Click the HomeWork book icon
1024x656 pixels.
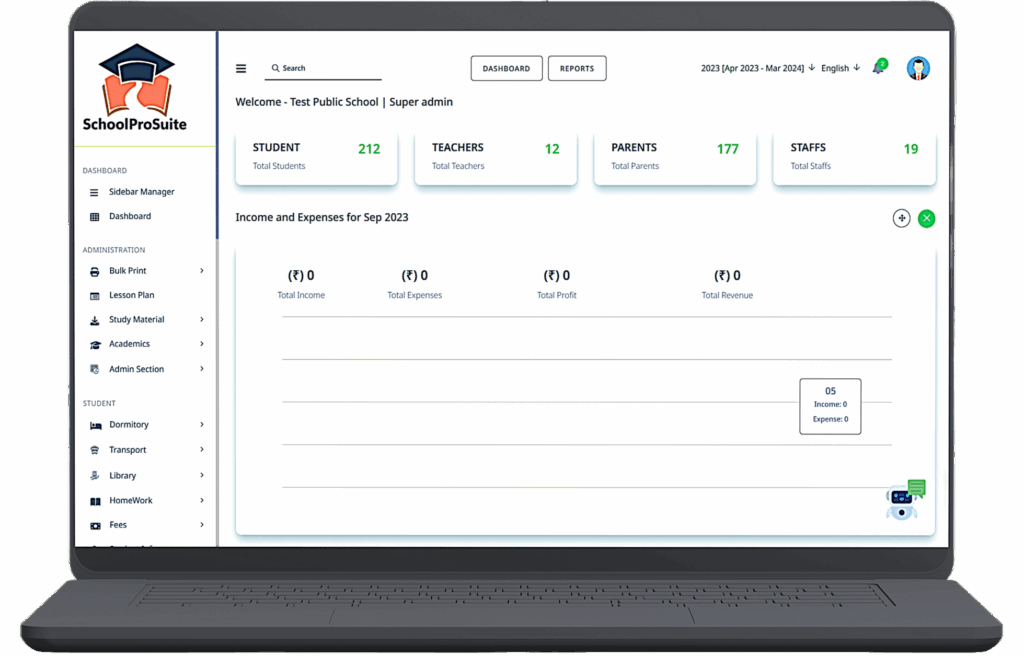tap(95, 501)
